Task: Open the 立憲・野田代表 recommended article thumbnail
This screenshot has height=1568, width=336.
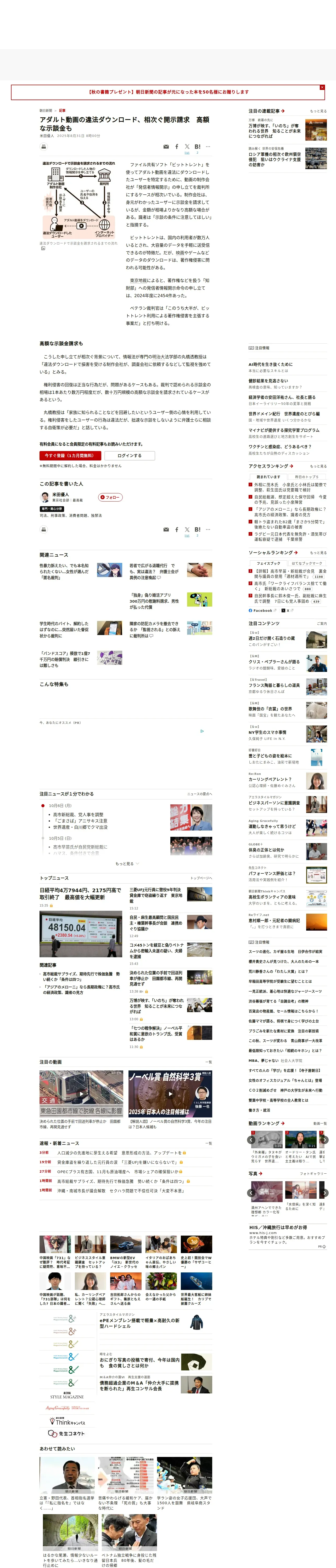Action: coord(67,1475)
